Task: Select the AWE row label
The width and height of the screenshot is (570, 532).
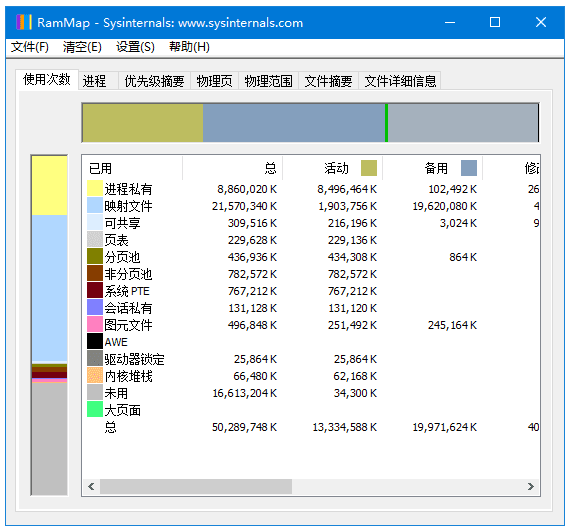Action: click(x=116, y=342)
